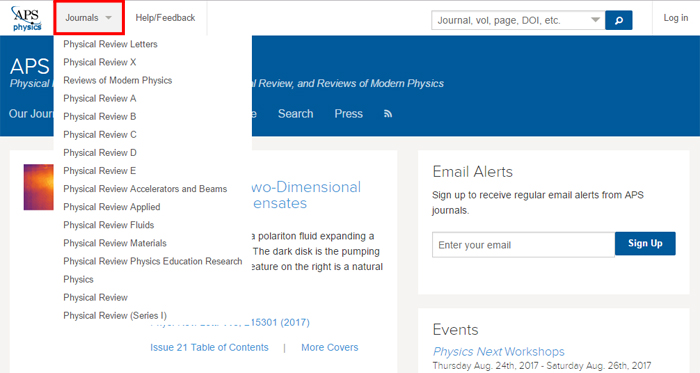Click the Log in link

[675, 18]
